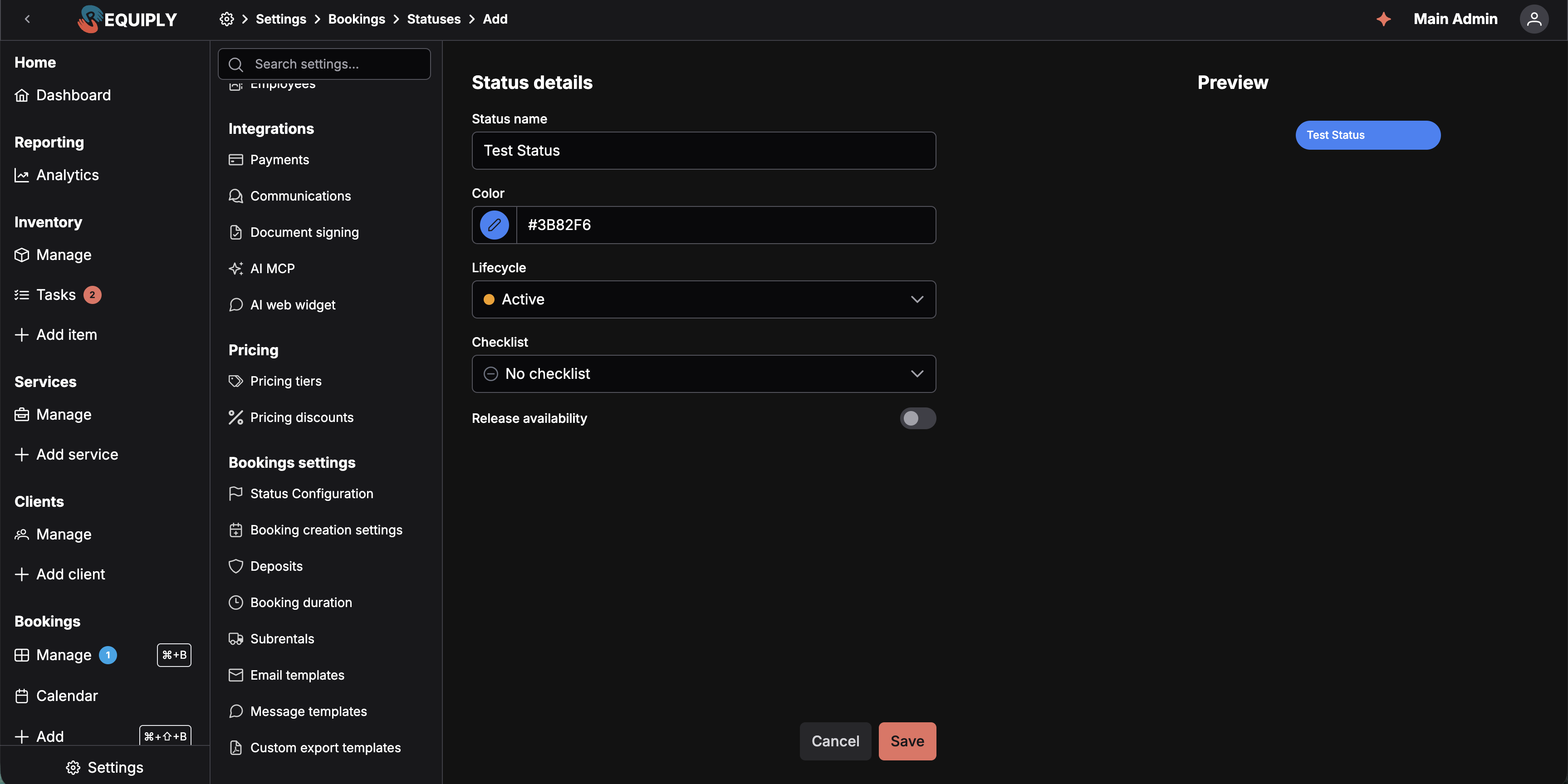Open the blue color picker swatch
Viewport: 1568px width, 784px height.
coord(494,225)
